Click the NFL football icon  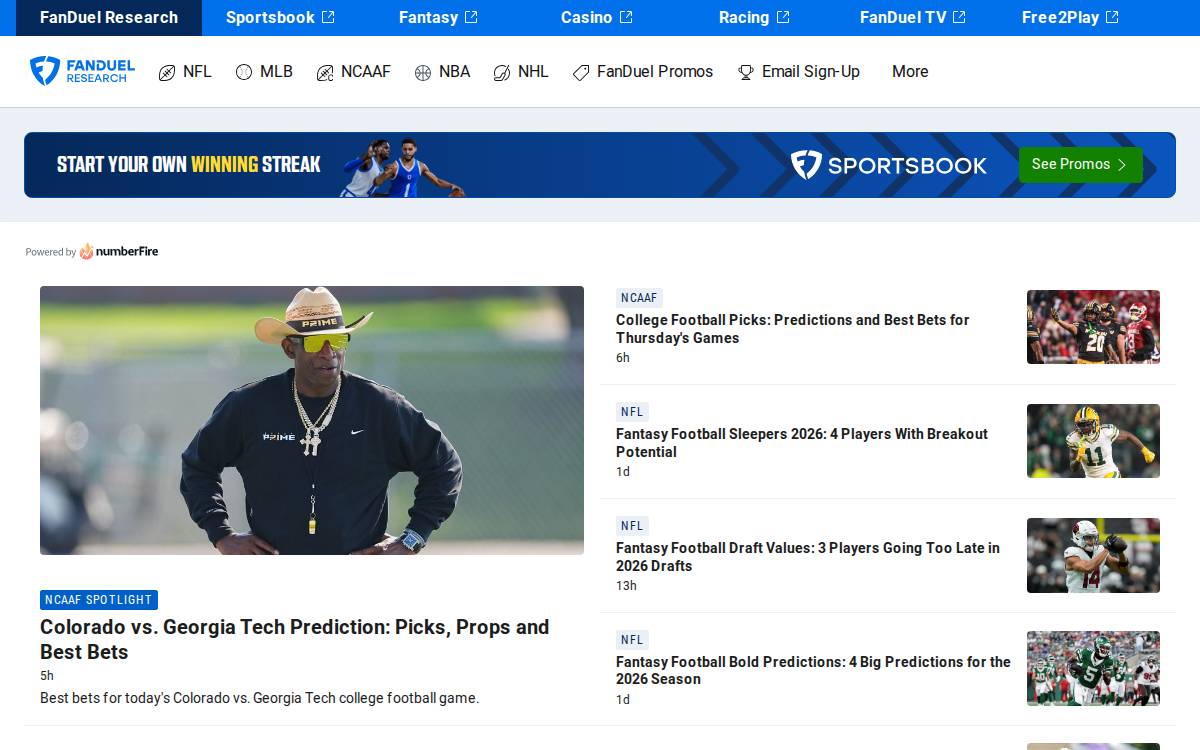coord(167,72)
